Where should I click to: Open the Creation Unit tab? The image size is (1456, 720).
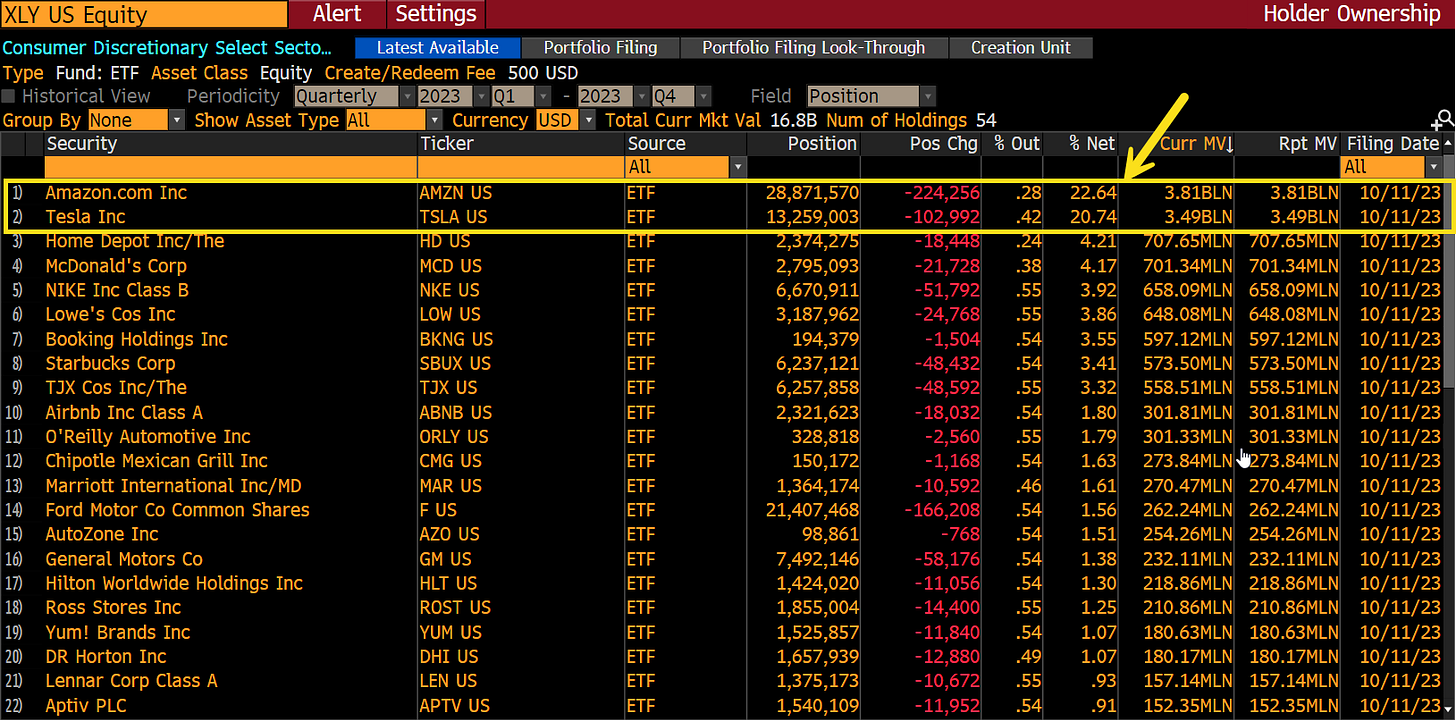click(x=1020, y=47)
